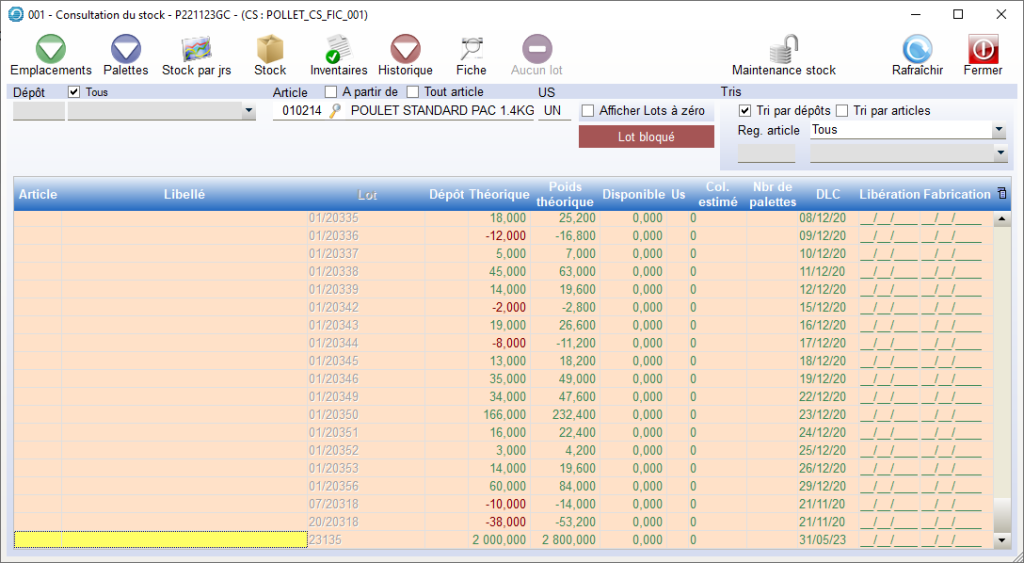Enable Tri par articles checkbox
1024x563 pixels.
click(842, 111)
